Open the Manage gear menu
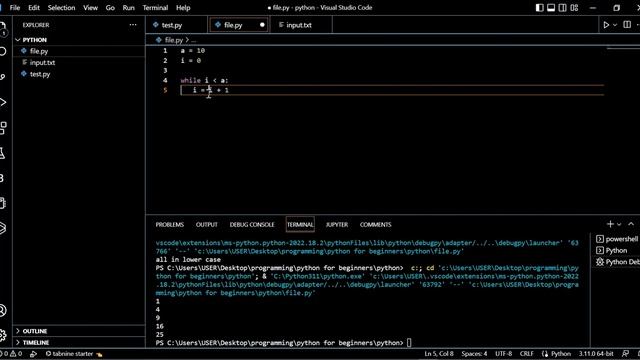The height and width of the screenshot is (360, 640). (x=3, y=336)
